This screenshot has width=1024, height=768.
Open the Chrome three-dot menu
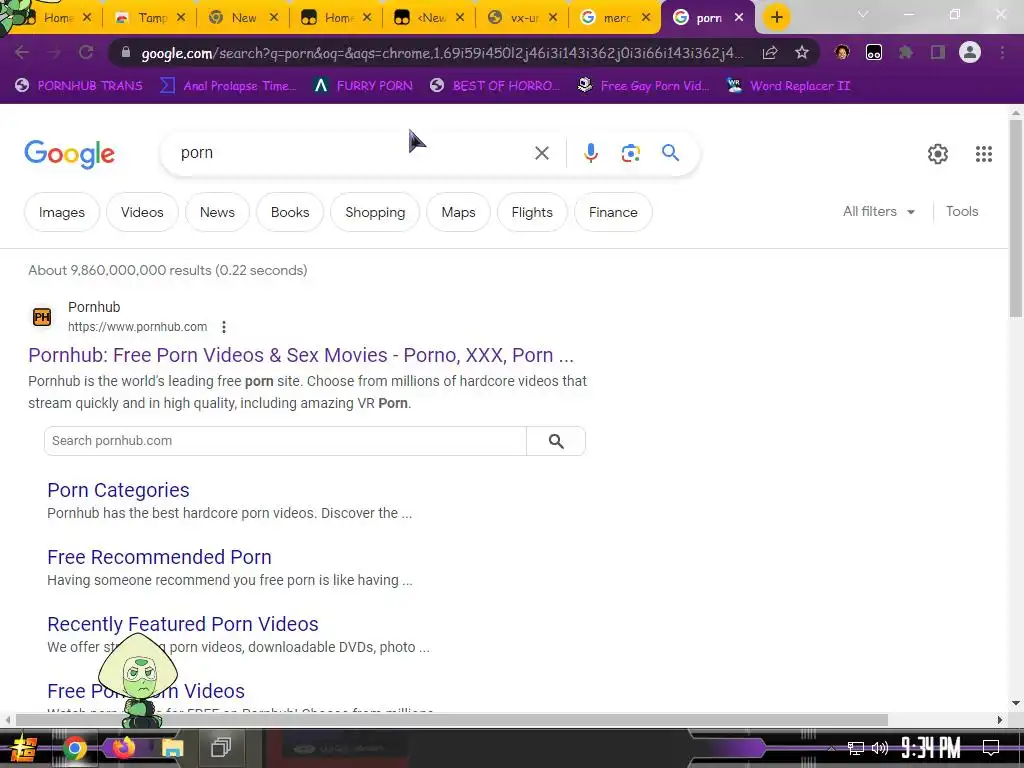[1002, 52]
